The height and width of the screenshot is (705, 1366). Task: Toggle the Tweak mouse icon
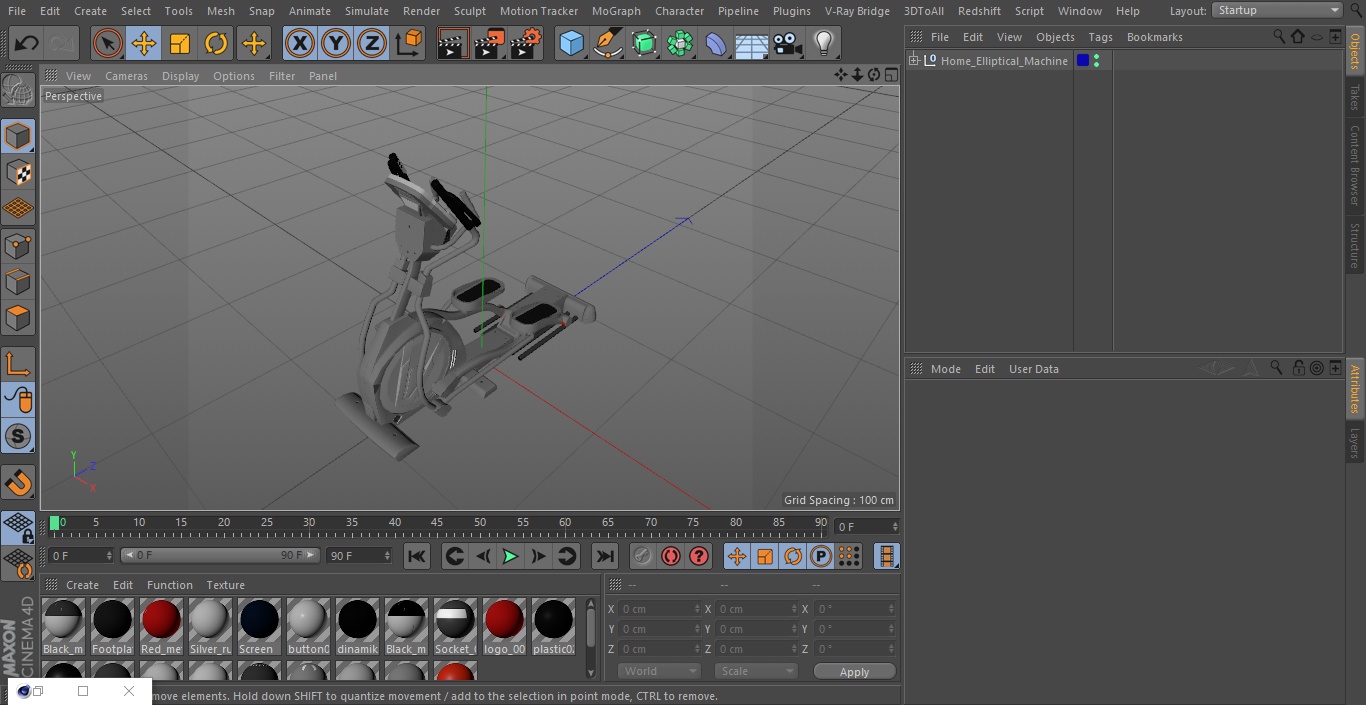[18, 400]
